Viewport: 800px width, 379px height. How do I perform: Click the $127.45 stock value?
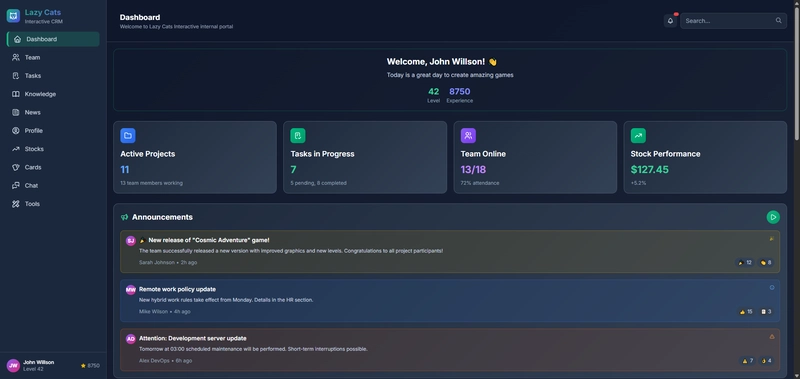(649, 170)
